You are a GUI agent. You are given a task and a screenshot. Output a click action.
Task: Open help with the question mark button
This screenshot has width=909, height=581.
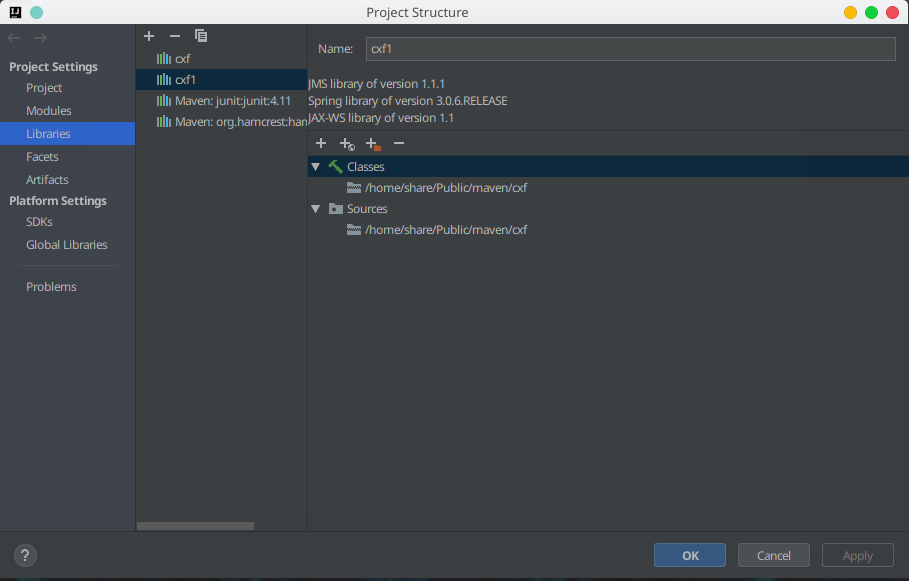tap(26, 556)
